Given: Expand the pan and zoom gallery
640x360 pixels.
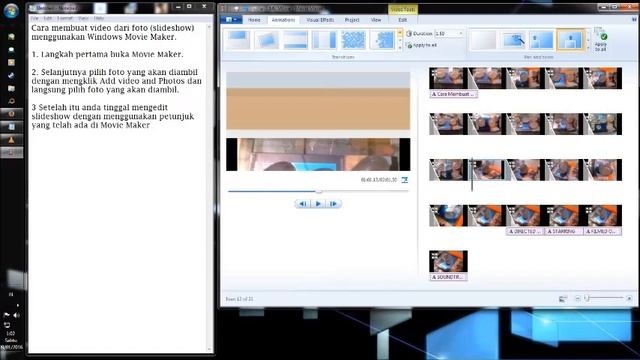Looking at the screenshot, I should (x=588, y=48).
